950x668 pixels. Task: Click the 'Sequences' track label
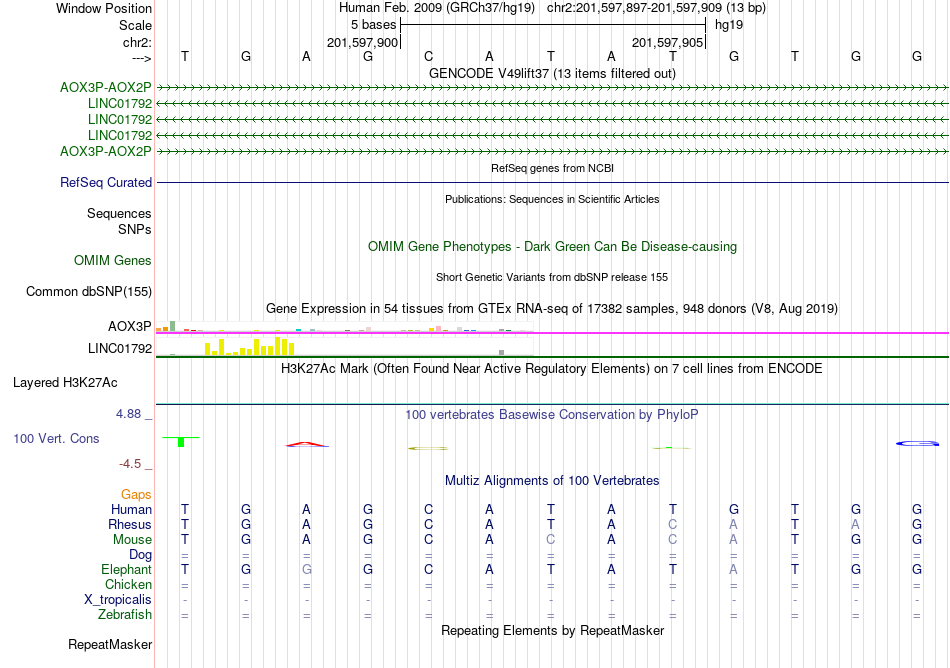click(x=119, y=213)
